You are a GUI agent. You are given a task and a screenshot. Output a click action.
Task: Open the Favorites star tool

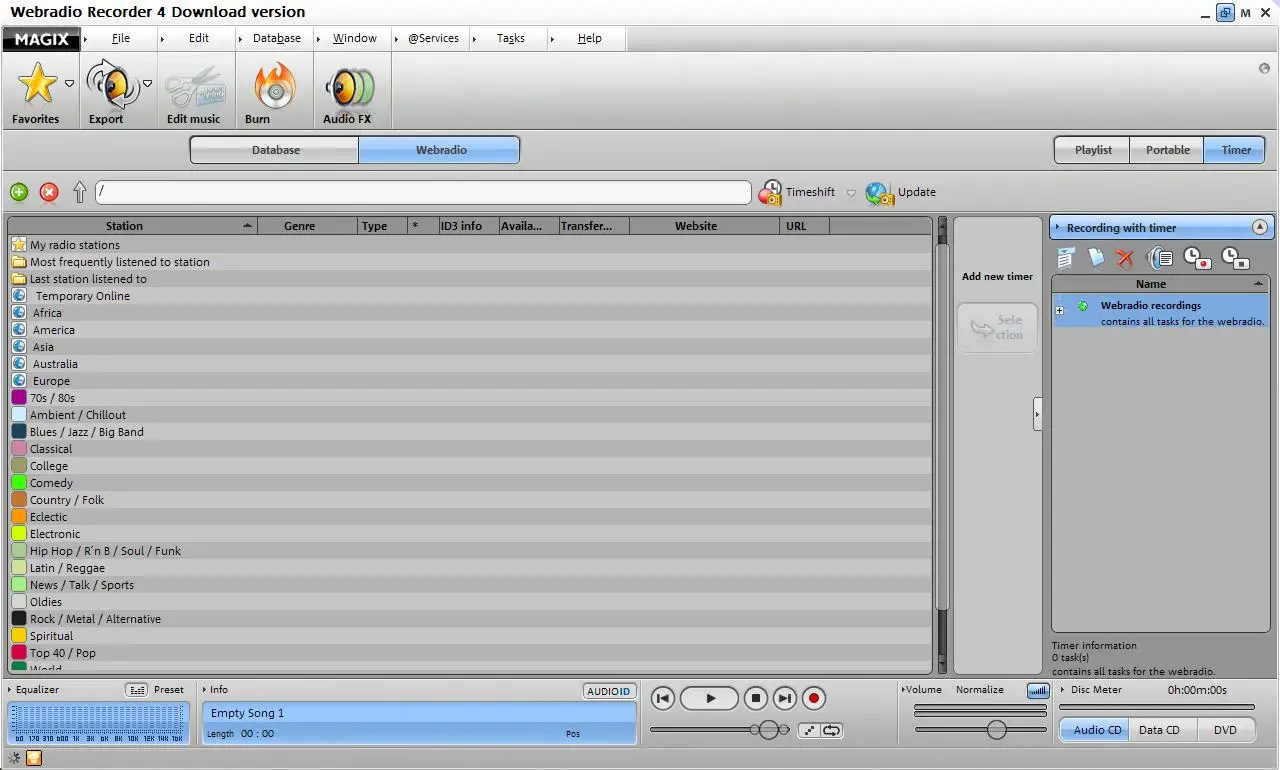pos(37,84)
